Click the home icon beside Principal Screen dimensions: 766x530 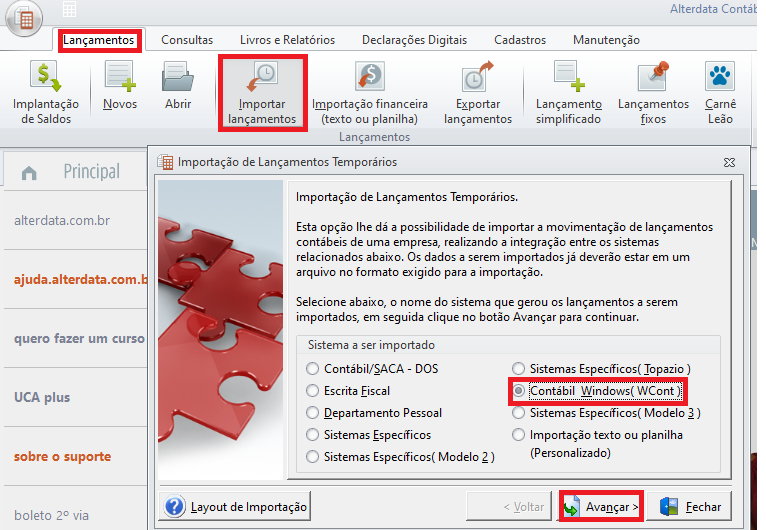[x=29, y=173]
